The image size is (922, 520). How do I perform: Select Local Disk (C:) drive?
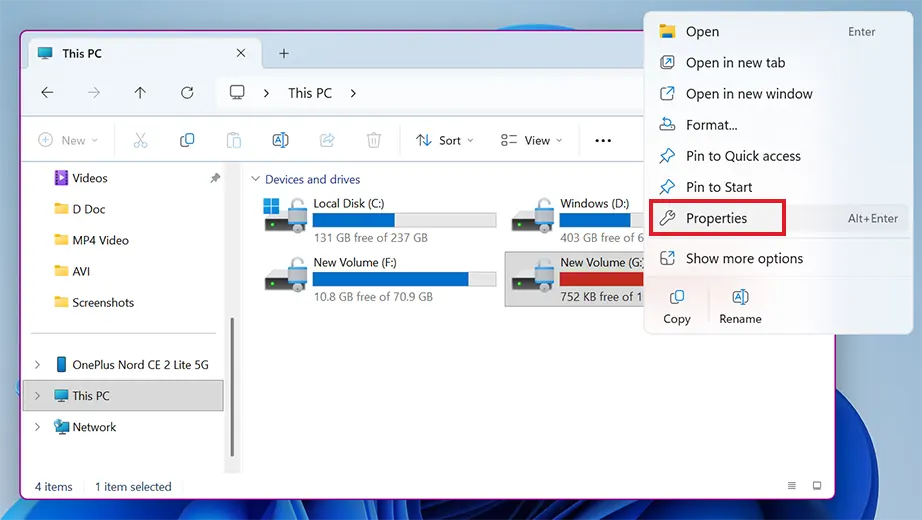380,221
